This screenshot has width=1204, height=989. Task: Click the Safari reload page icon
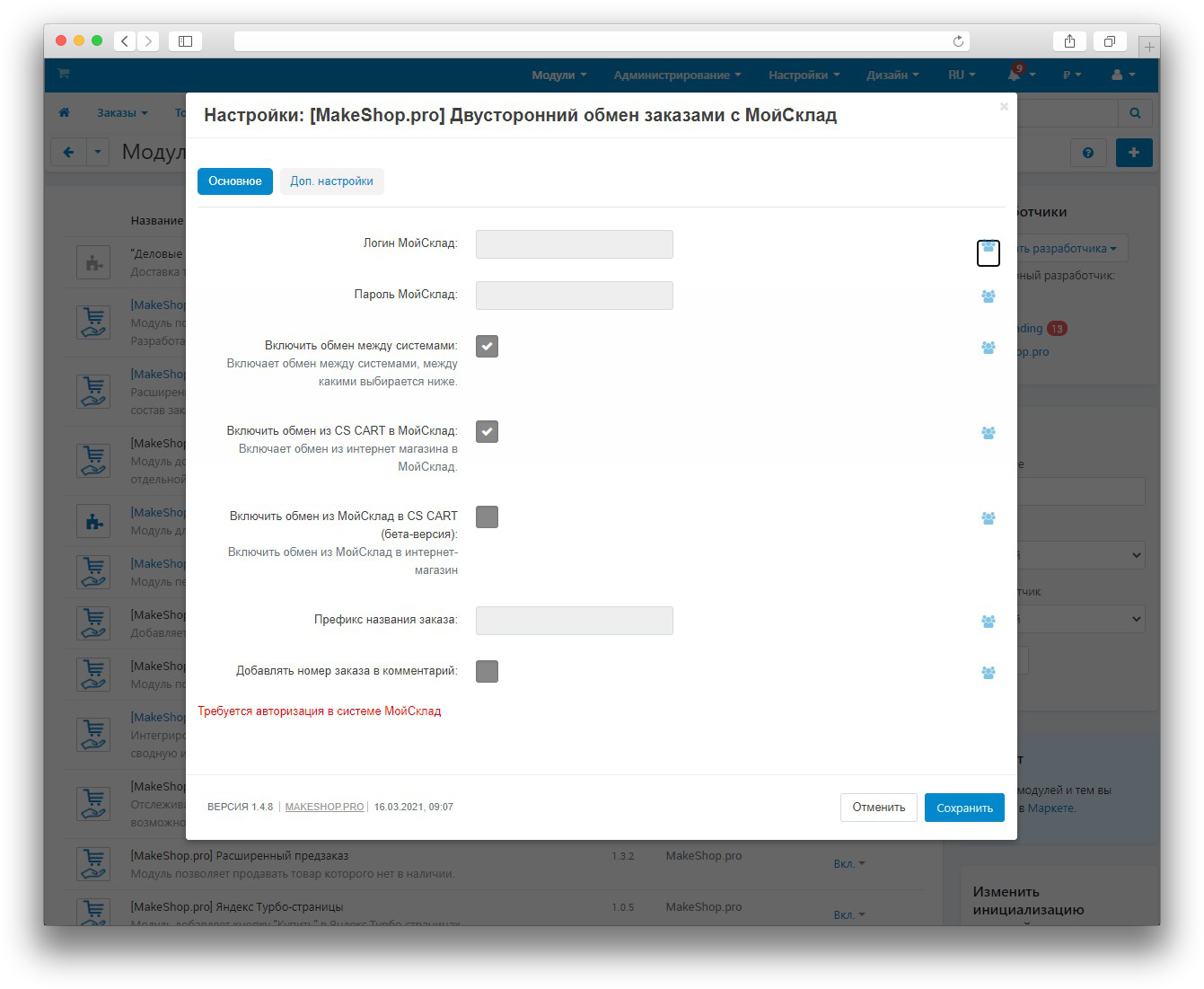(958, 41)
